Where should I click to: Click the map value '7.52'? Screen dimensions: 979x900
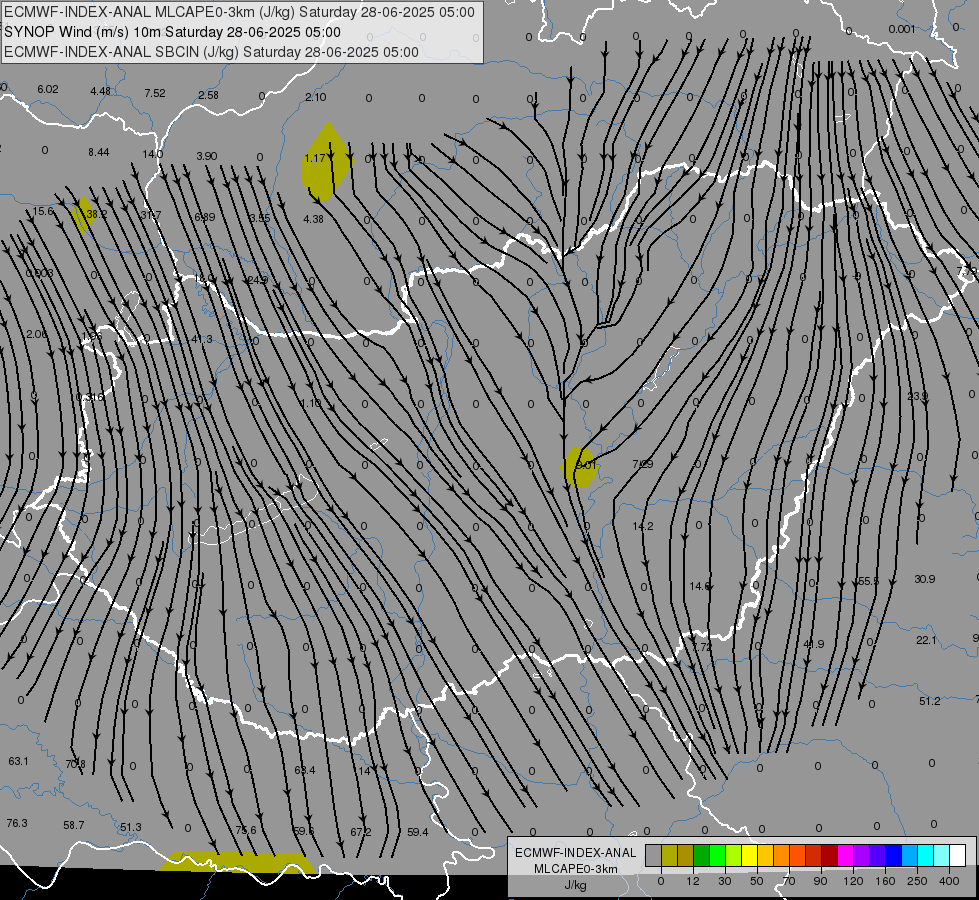[155, 93]
